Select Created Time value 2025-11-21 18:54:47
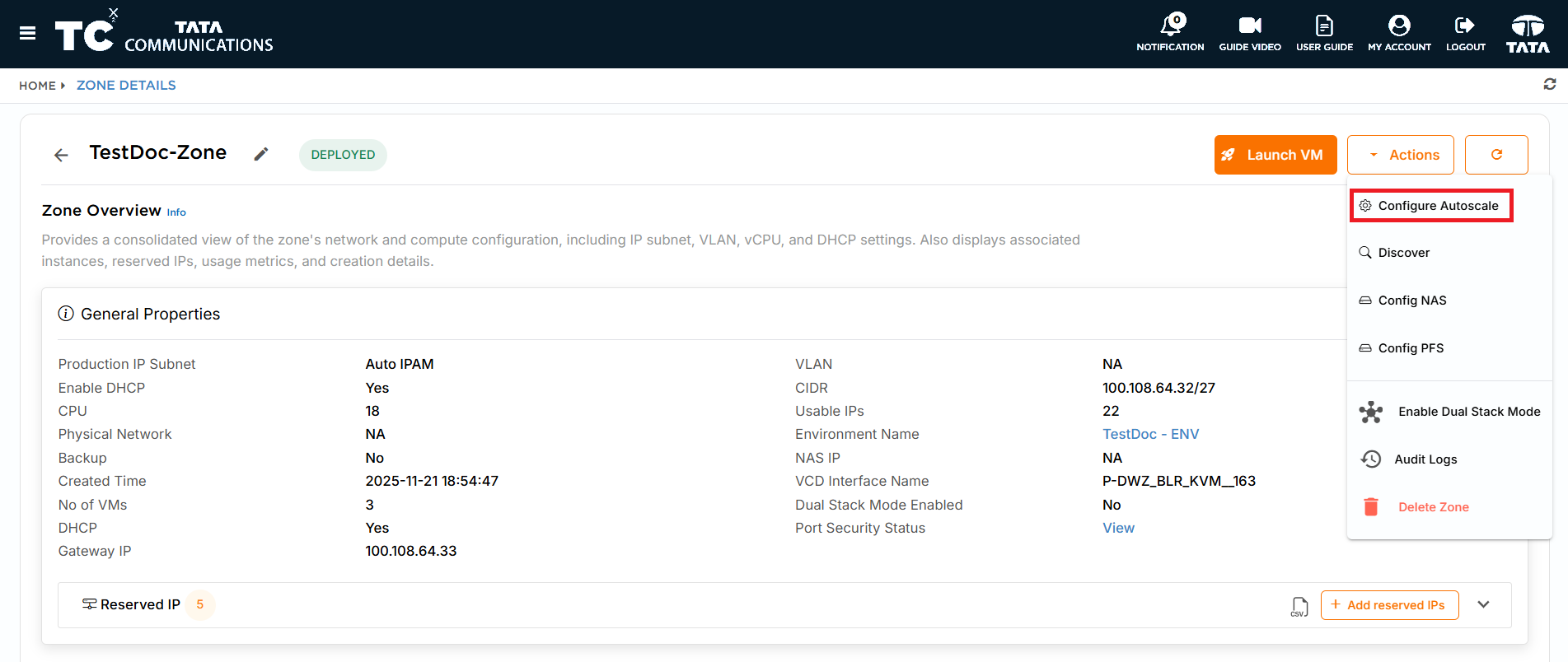The height and width of the screenshot is (662, 1568). click(x=432, y=481)
